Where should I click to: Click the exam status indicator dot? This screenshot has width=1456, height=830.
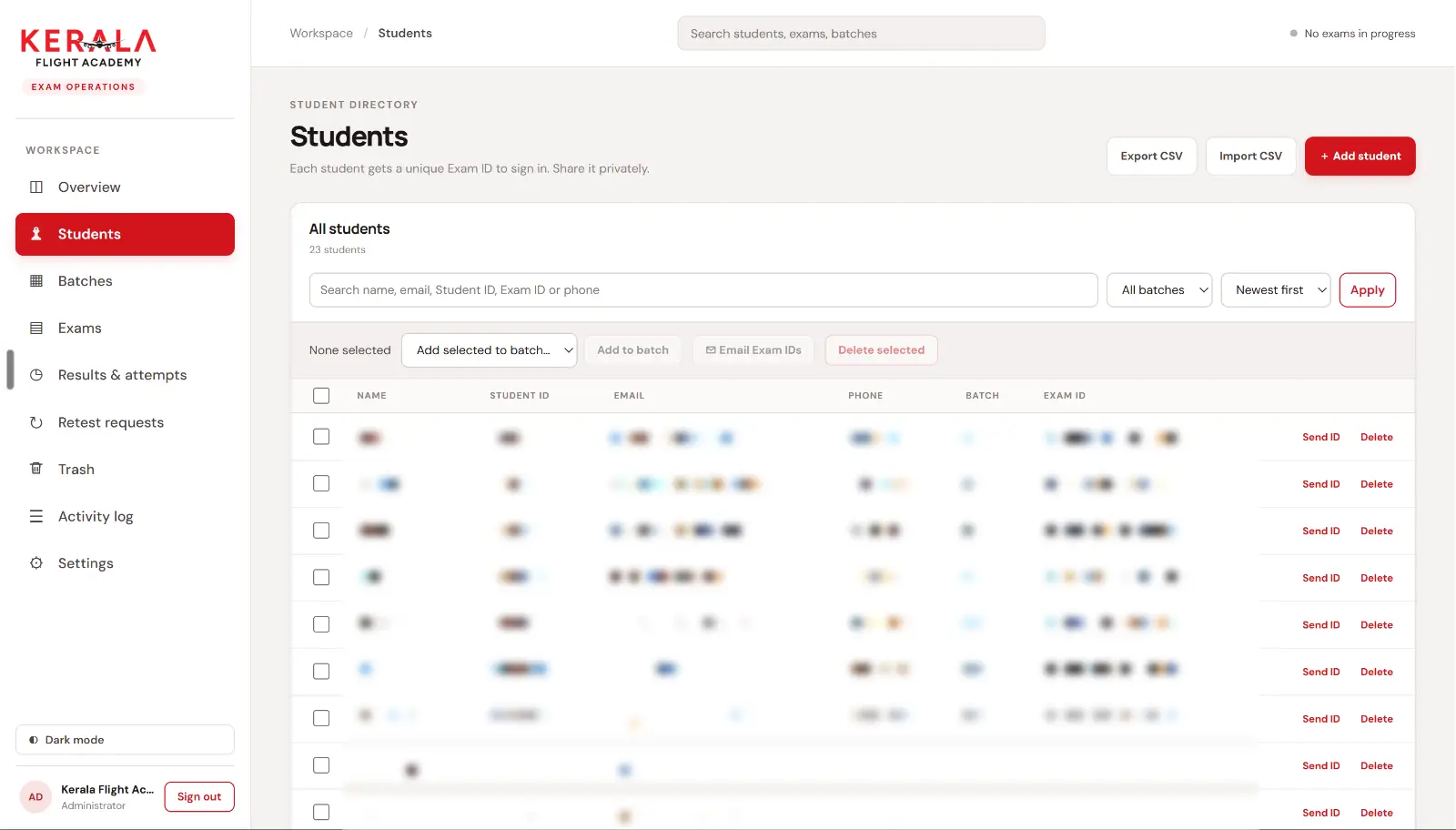tap(1293, 34)
